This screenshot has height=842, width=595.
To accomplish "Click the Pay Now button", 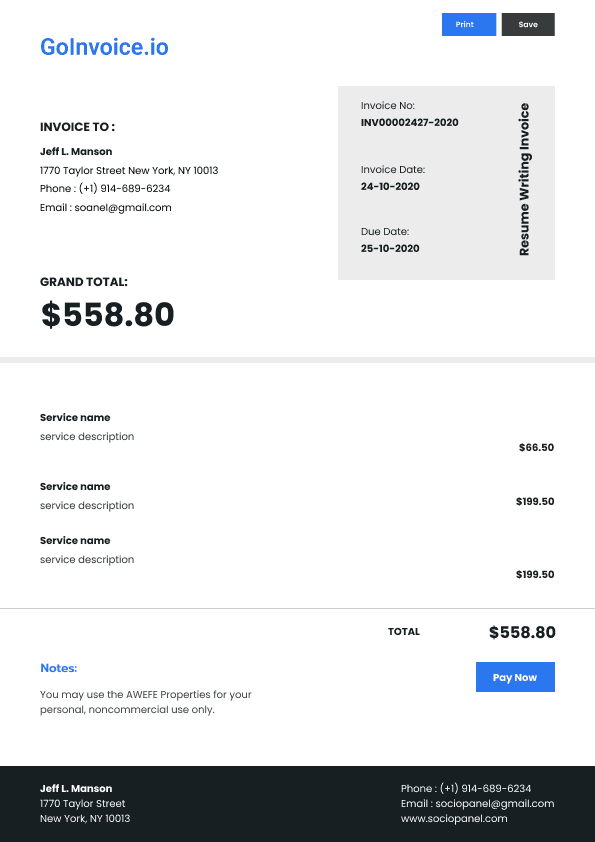I will 515,677.
